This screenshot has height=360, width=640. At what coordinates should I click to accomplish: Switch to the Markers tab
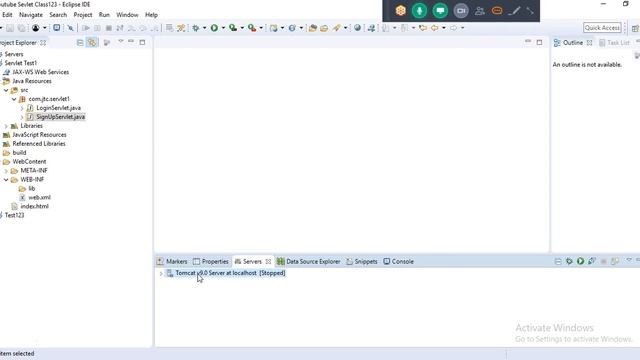(172, 261)
